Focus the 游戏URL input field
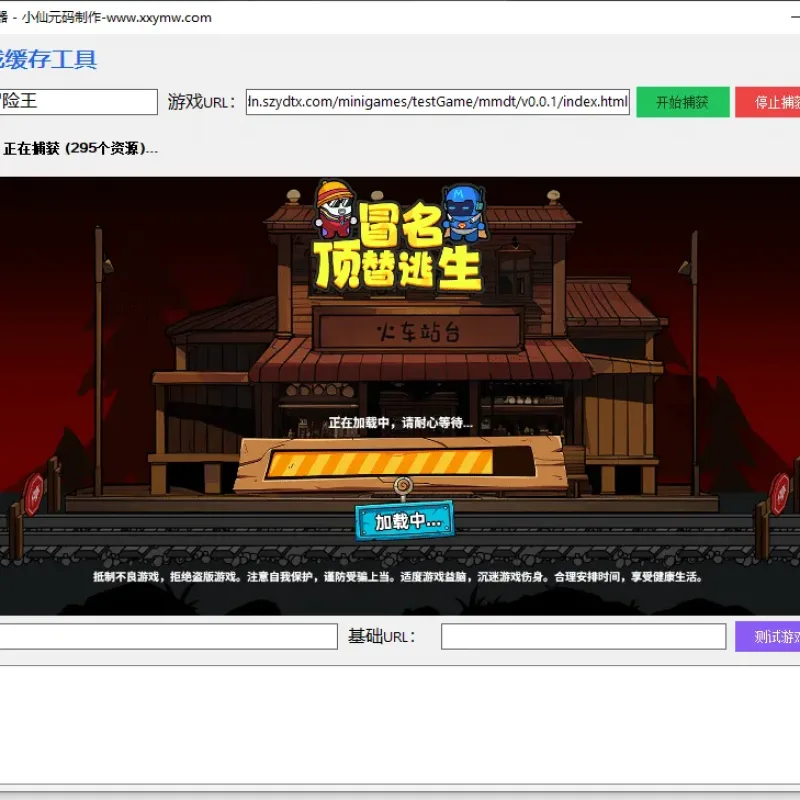Image resolution: width=800 pixels, height=800 pixels. [437, 102]
